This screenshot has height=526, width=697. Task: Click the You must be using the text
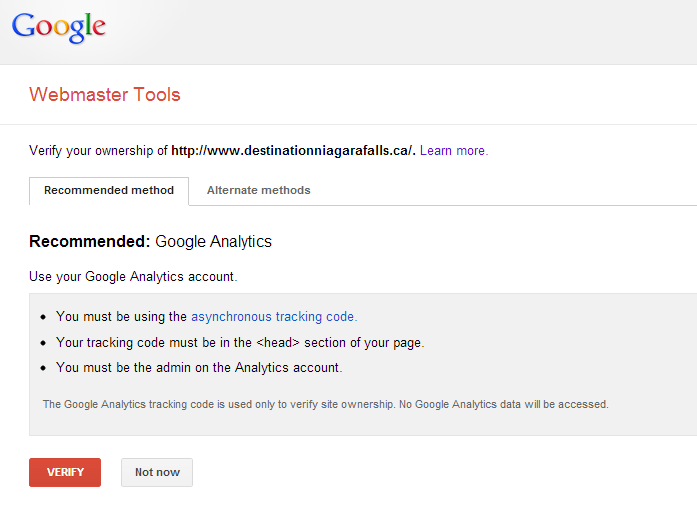pyautogui.click(x=121, y=317)
